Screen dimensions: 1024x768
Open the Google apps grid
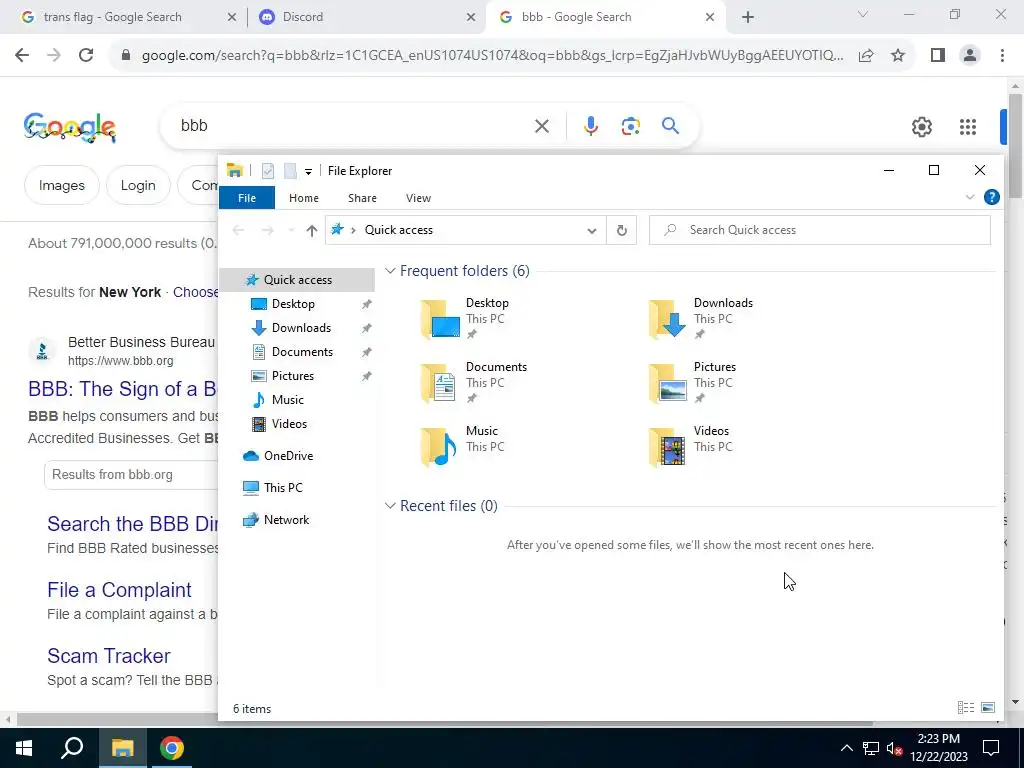pos(968,127)
